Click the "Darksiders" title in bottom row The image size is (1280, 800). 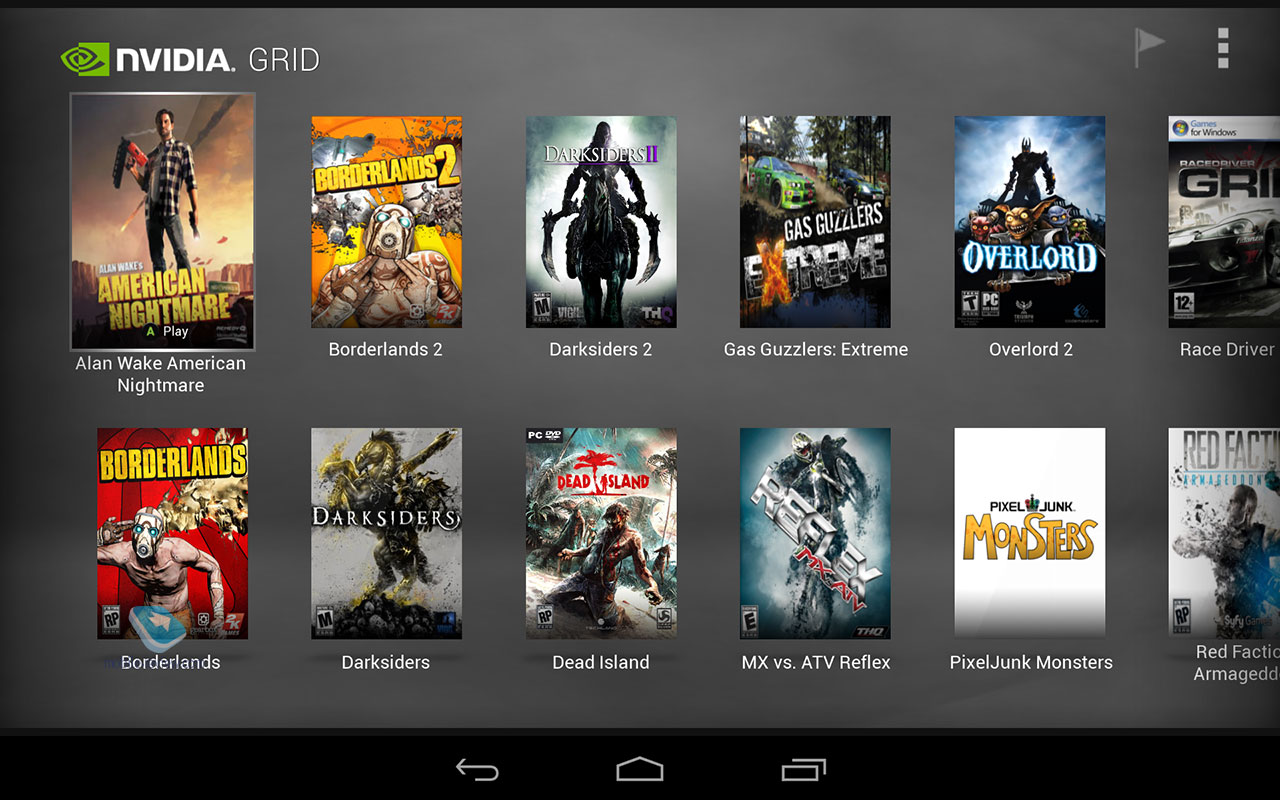coord(386,662)
